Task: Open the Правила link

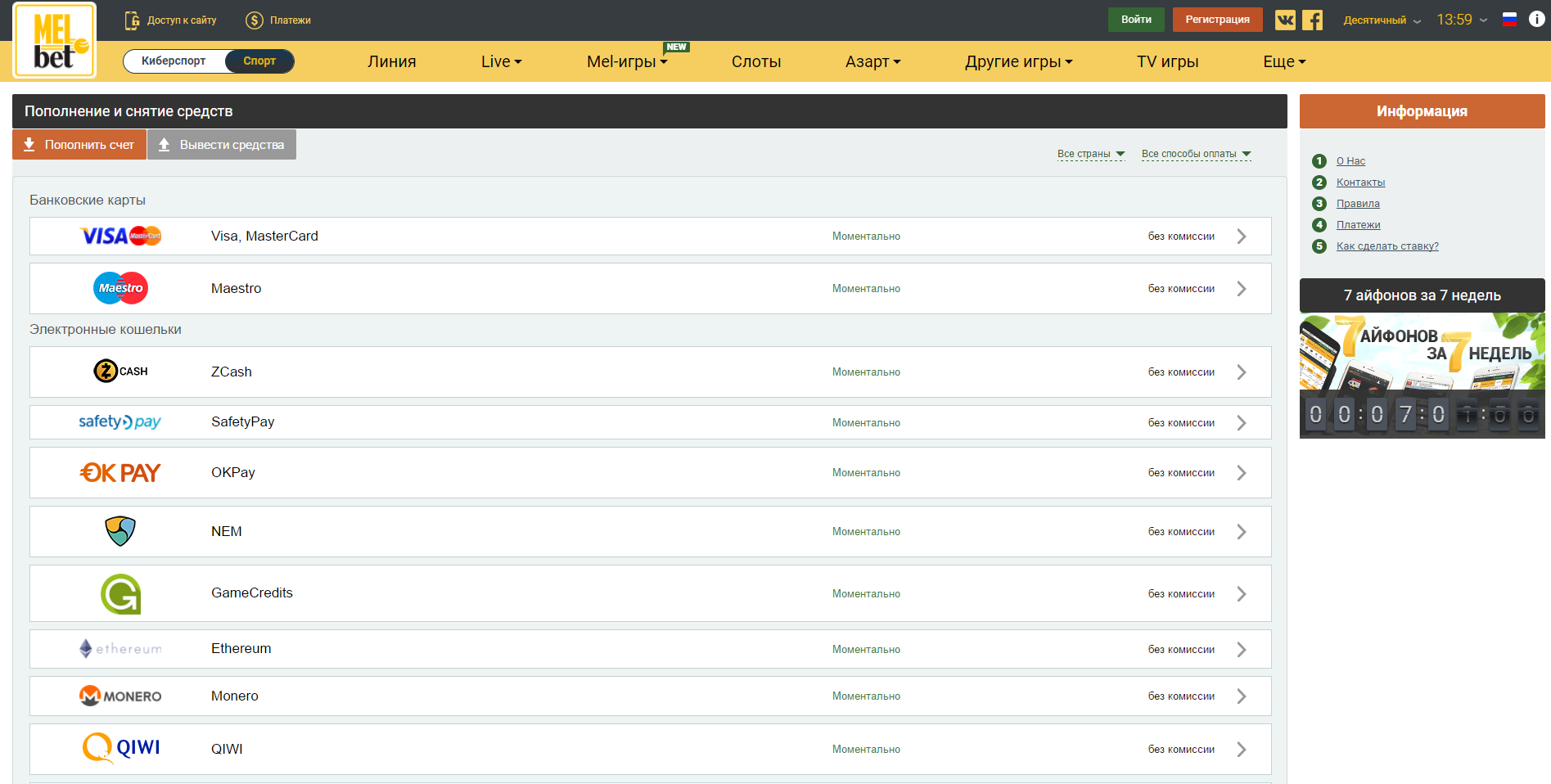Action: (1358, 204)
